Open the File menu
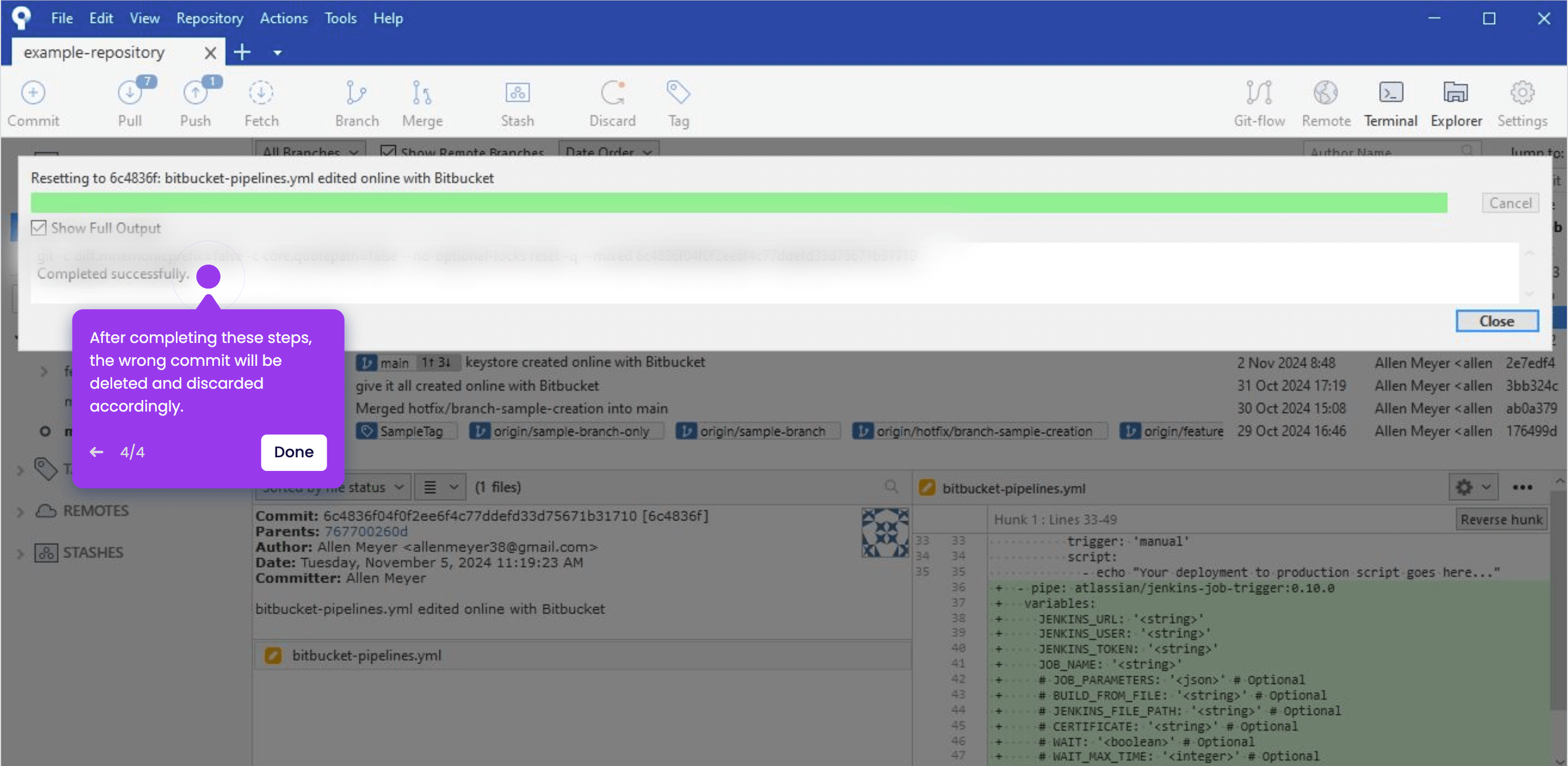This screenshot has width=1568, height=766. click(62, 19)
